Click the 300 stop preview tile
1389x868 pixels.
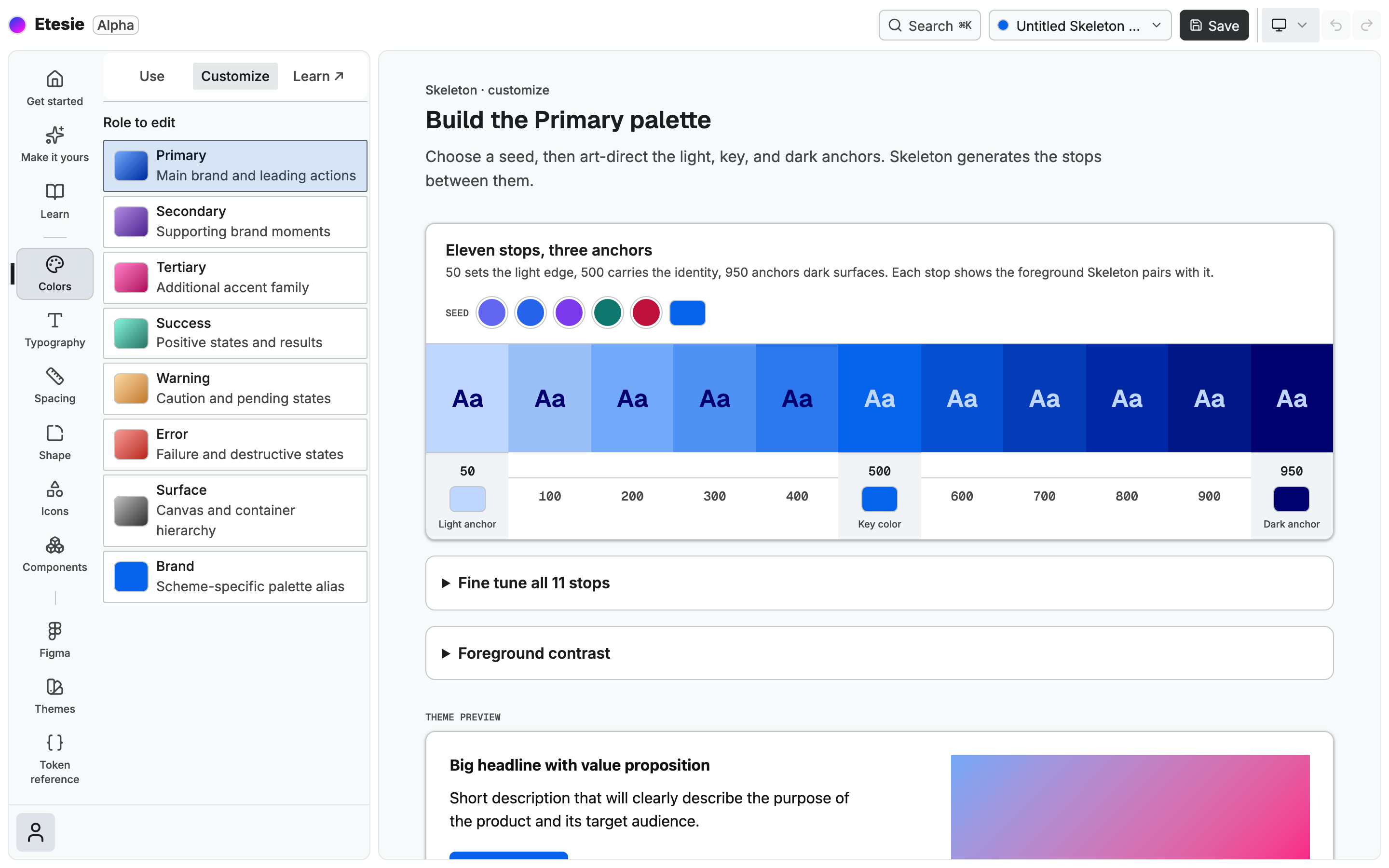click(715, 398)
